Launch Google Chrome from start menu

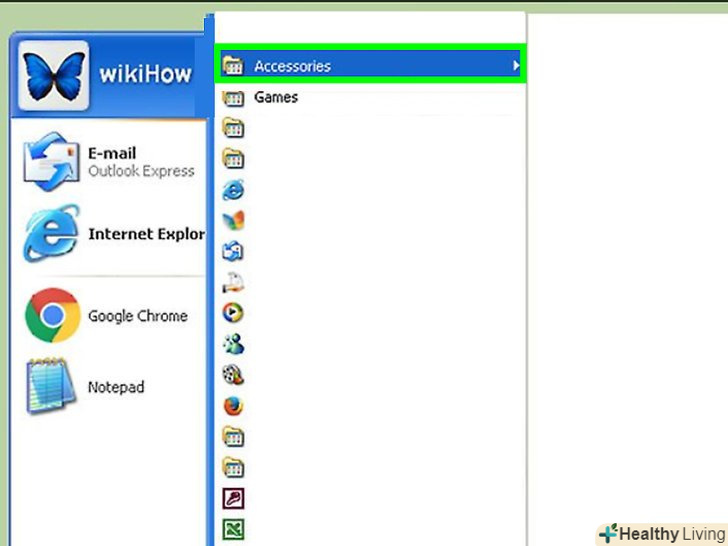coord(107,316)
